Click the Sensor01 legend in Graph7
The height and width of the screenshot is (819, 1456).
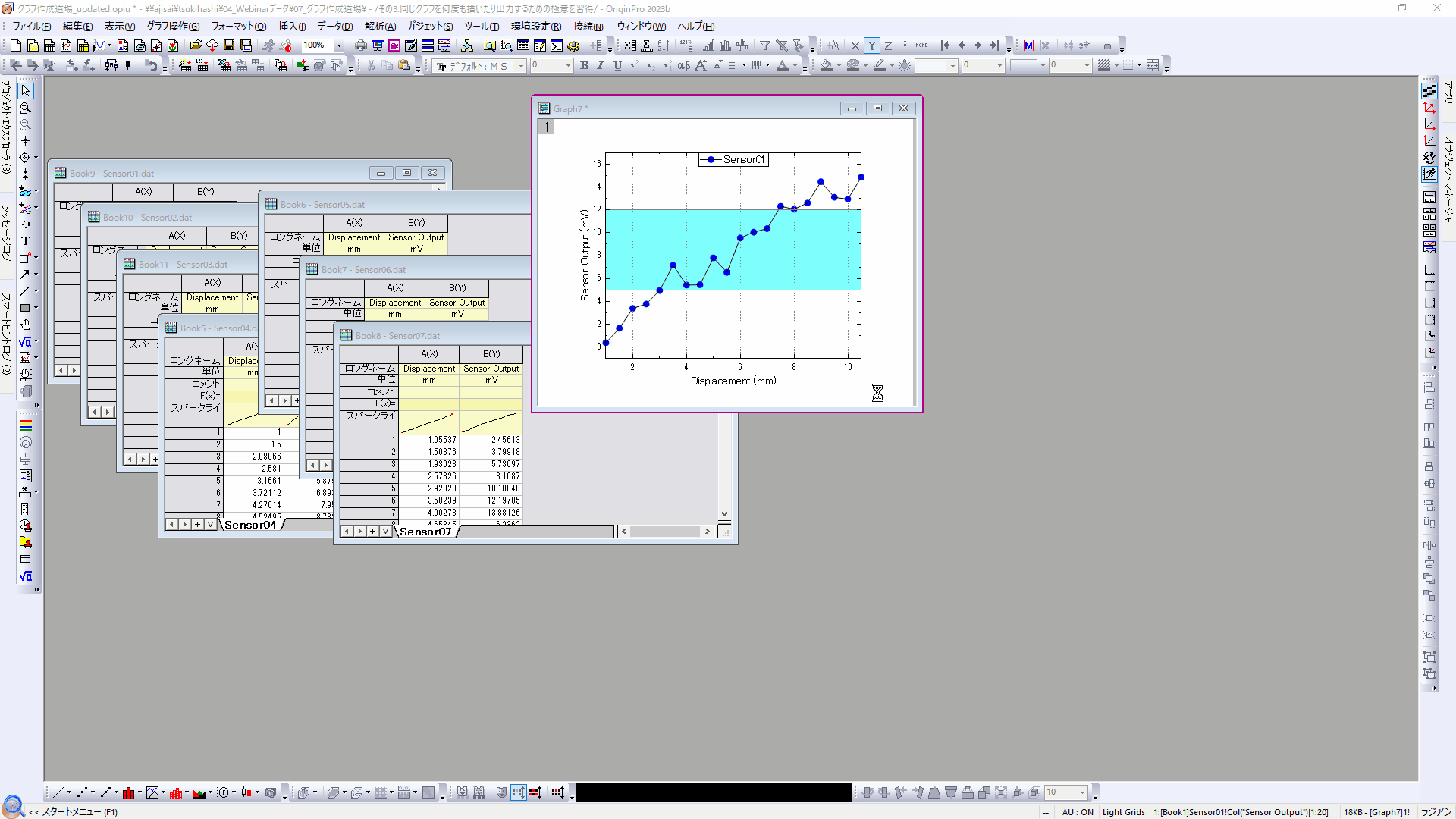(733, 160)
